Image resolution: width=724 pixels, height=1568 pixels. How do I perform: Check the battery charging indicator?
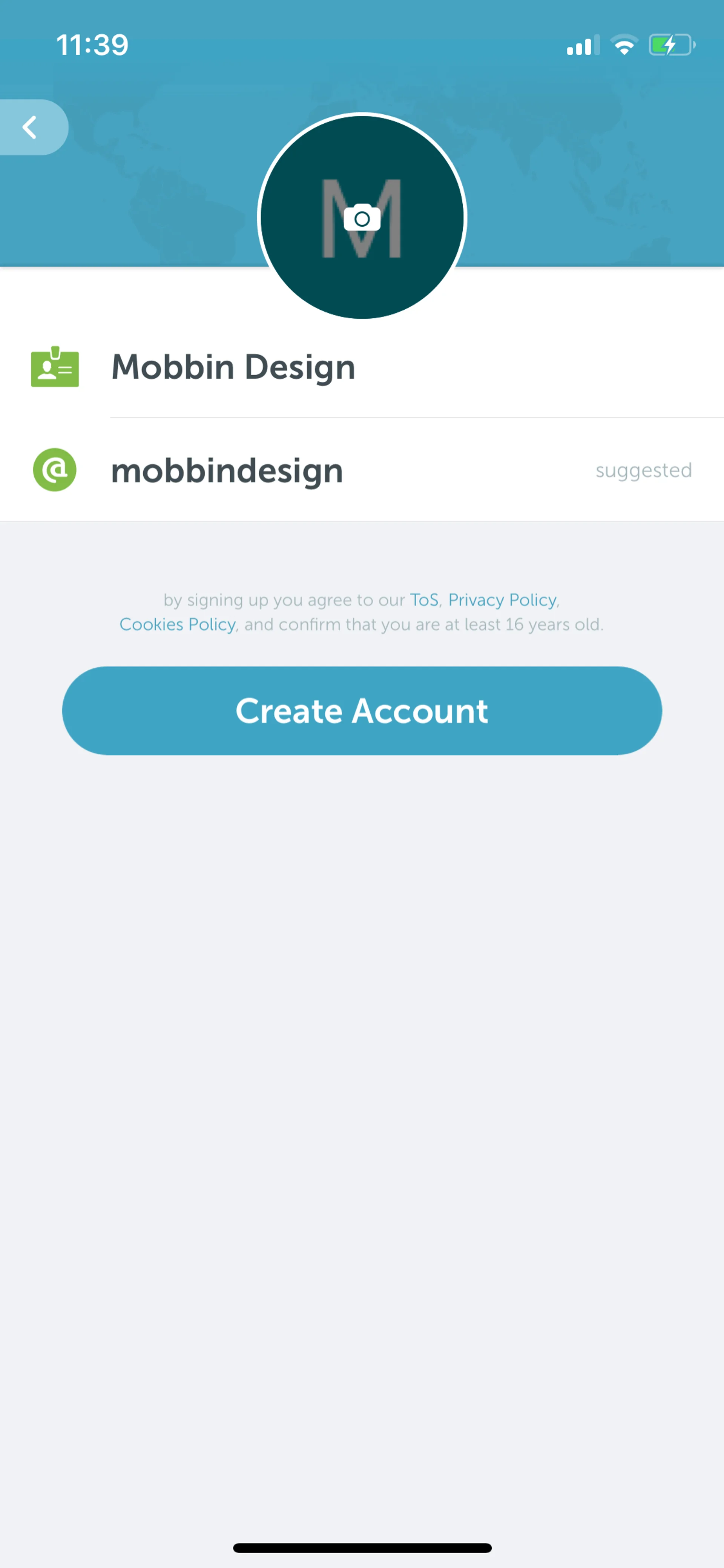pos(672,45)
